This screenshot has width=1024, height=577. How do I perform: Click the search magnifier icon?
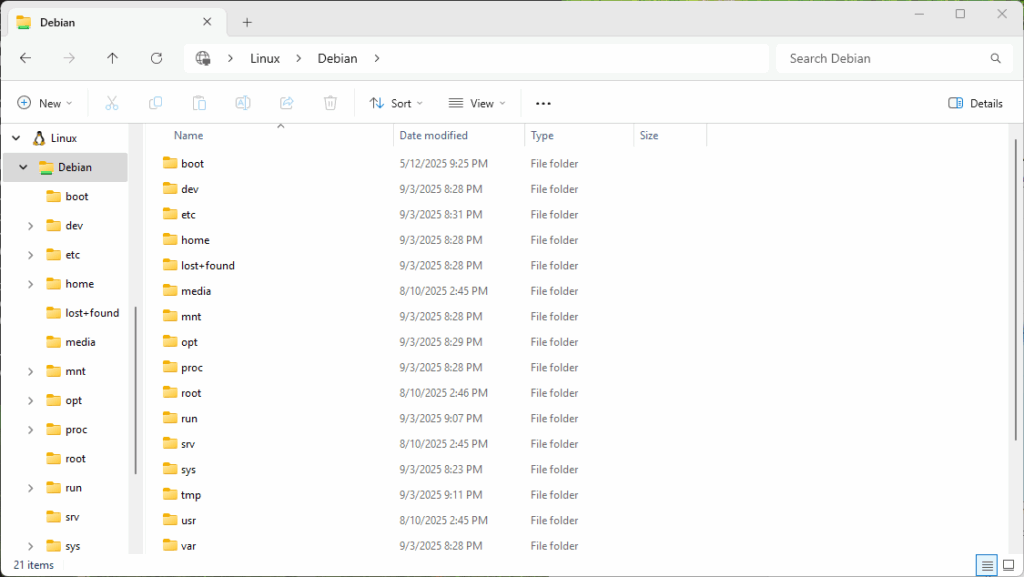[x=995, y=58]
